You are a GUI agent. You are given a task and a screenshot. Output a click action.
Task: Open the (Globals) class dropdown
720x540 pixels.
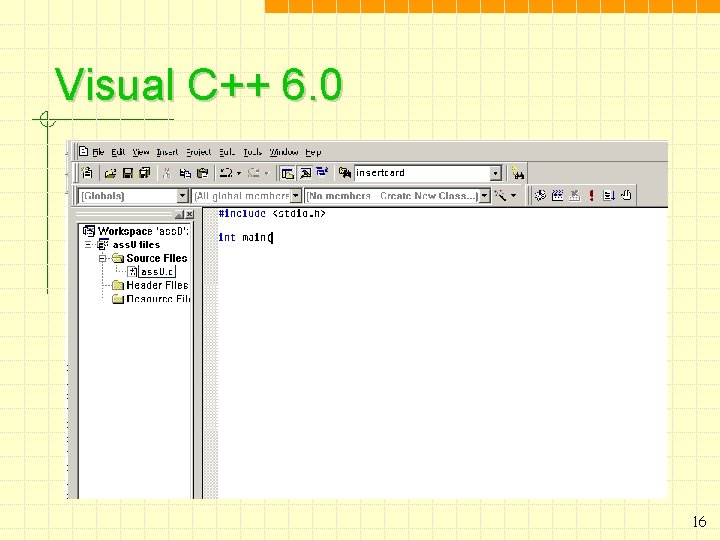click(x=182, y=196)
